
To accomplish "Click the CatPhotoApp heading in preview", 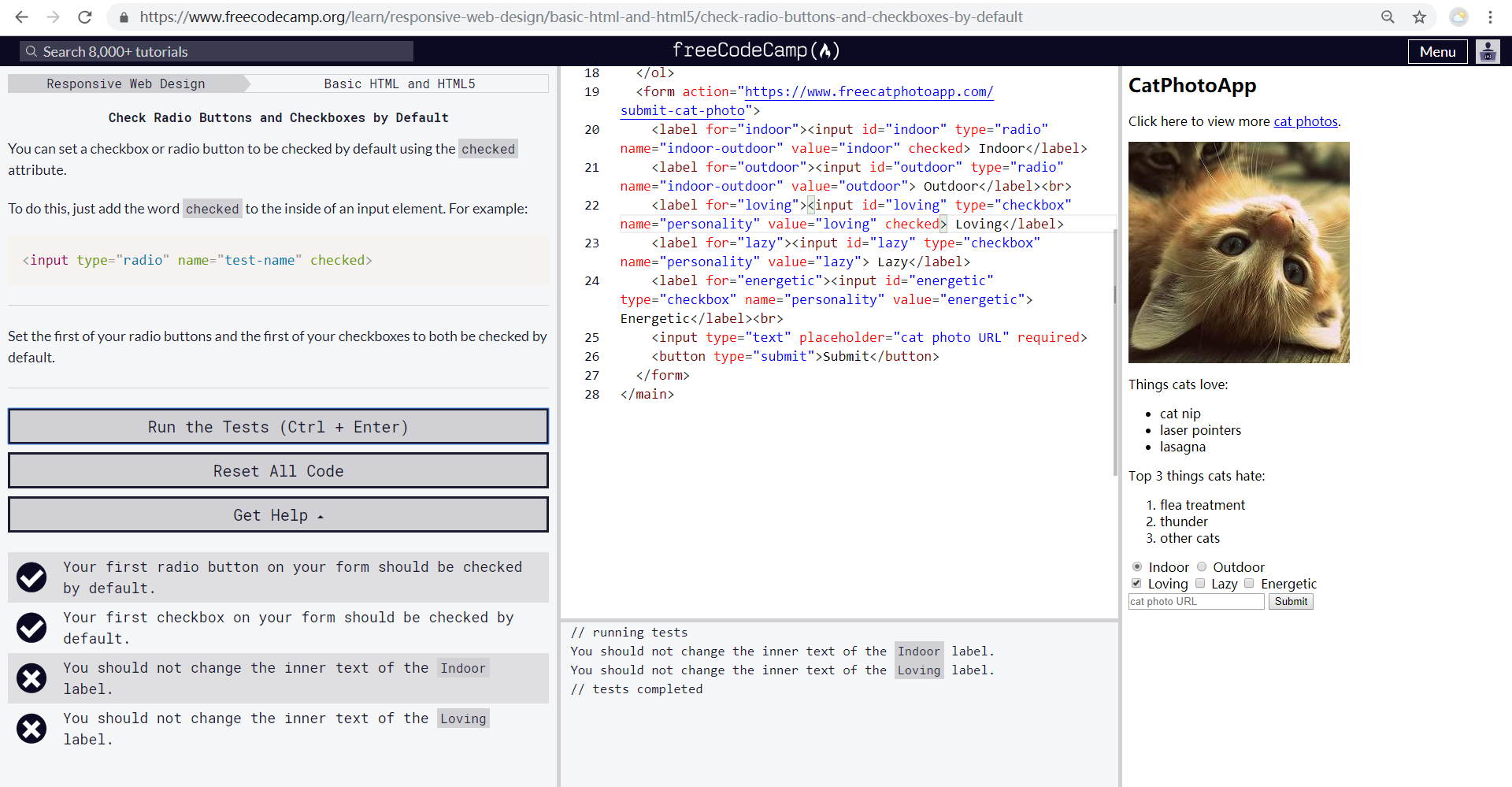I will [x=1192, y=85].
